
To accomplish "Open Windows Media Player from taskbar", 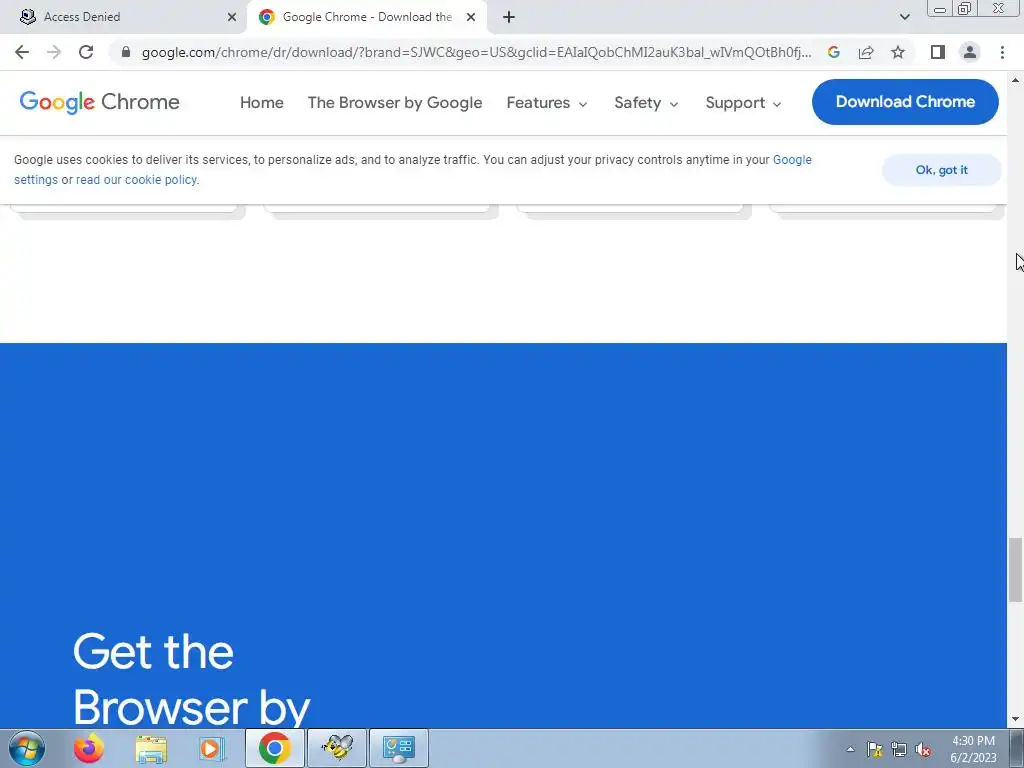I will [x=212, y=748].
